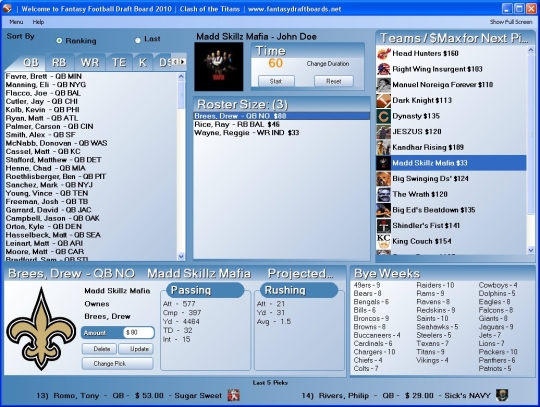Viewport: 540px width, 407px height.
Task: Click the Dynasty team logo icon
Action: tap(383, 116)
